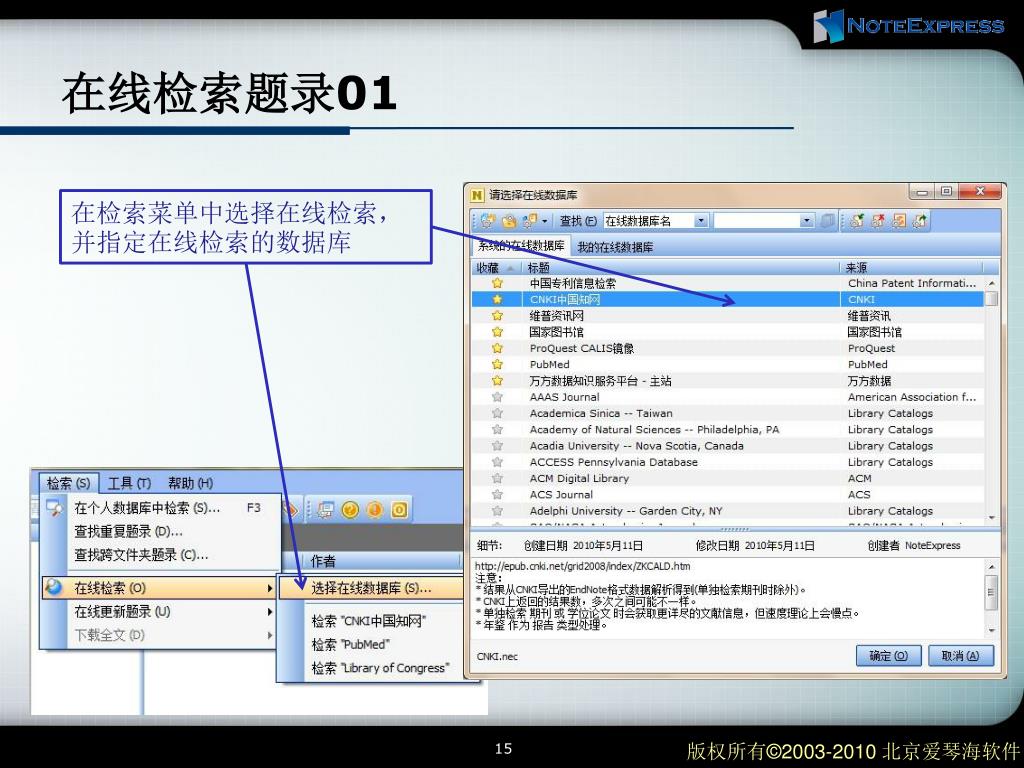
Task: Expand 在线检索 (O) submenu
Action: point(161,588)
